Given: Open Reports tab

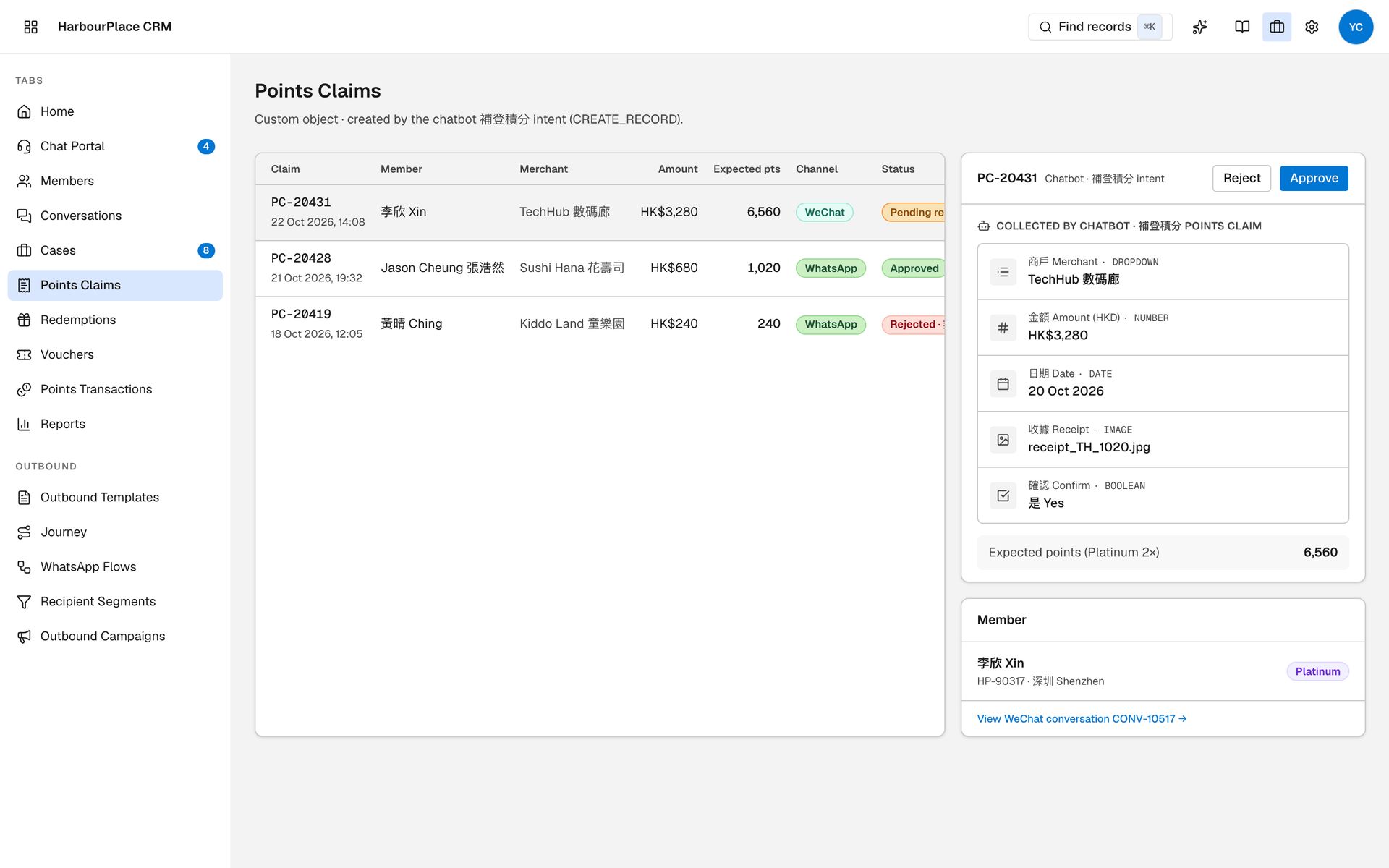Looking at the screenshot, I should coord(115,424).
